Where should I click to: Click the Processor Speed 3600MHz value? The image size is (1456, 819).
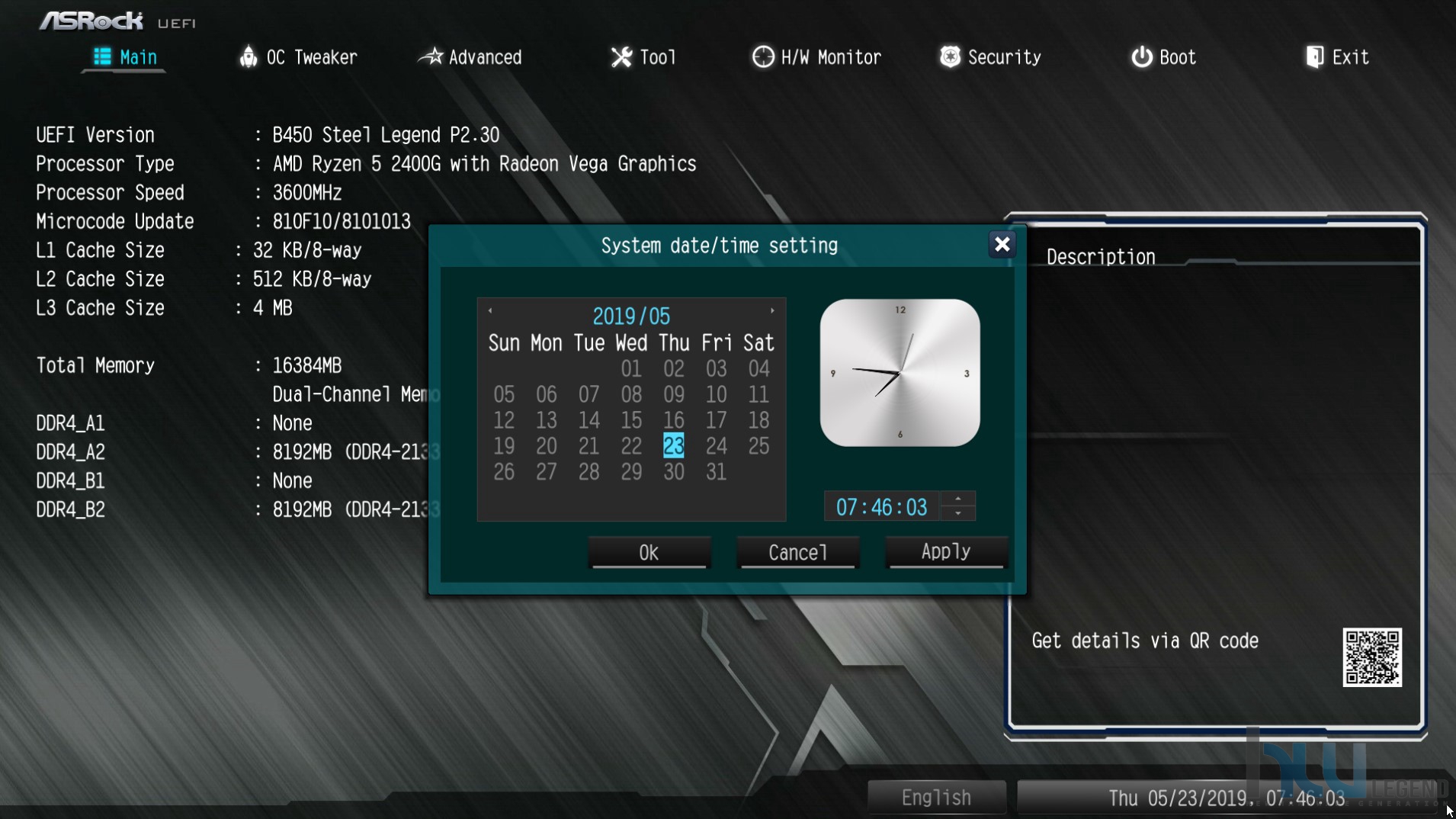(x=307, y=193)
